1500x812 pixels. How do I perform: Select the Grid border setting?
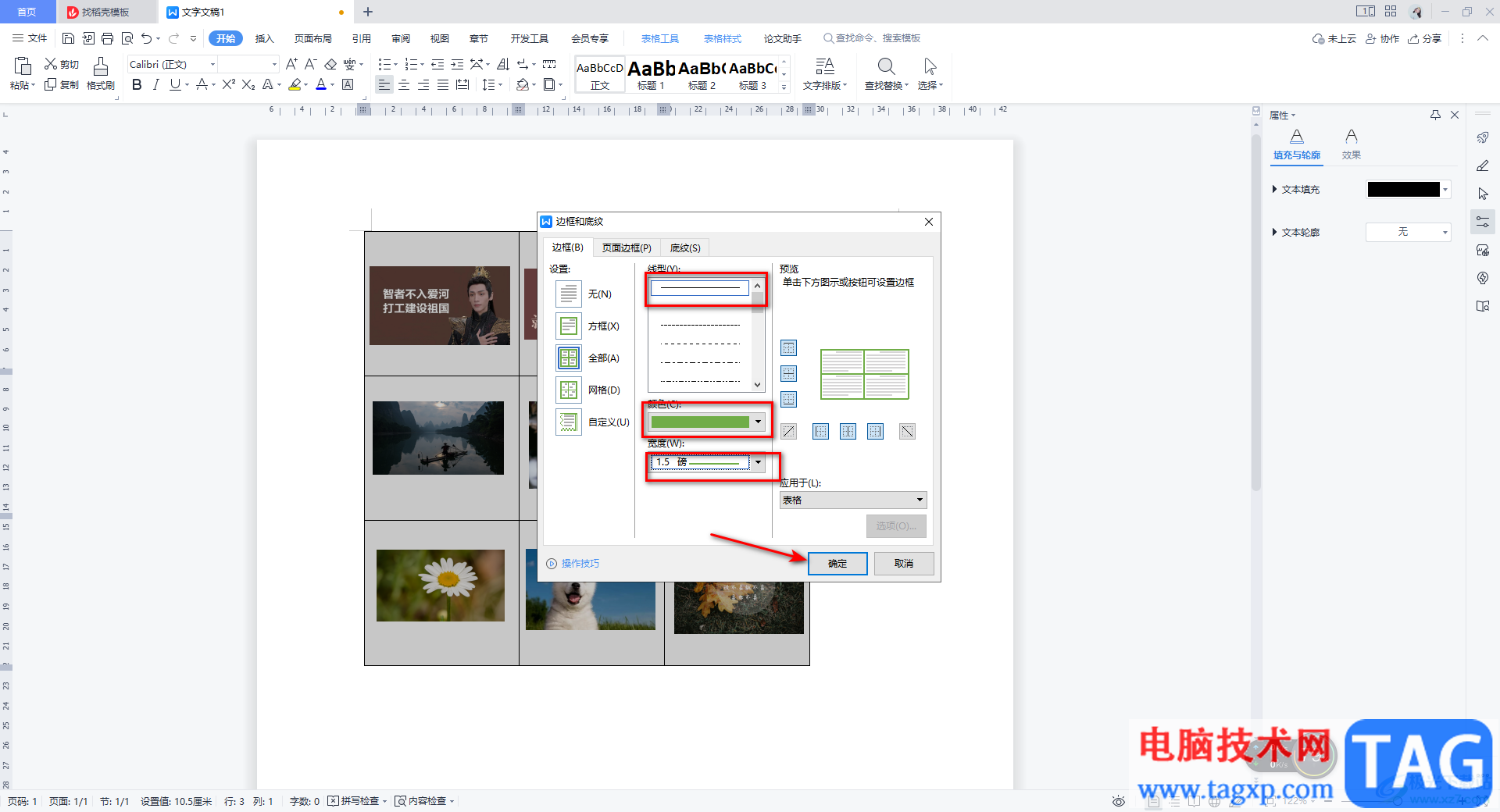[569, 390]
